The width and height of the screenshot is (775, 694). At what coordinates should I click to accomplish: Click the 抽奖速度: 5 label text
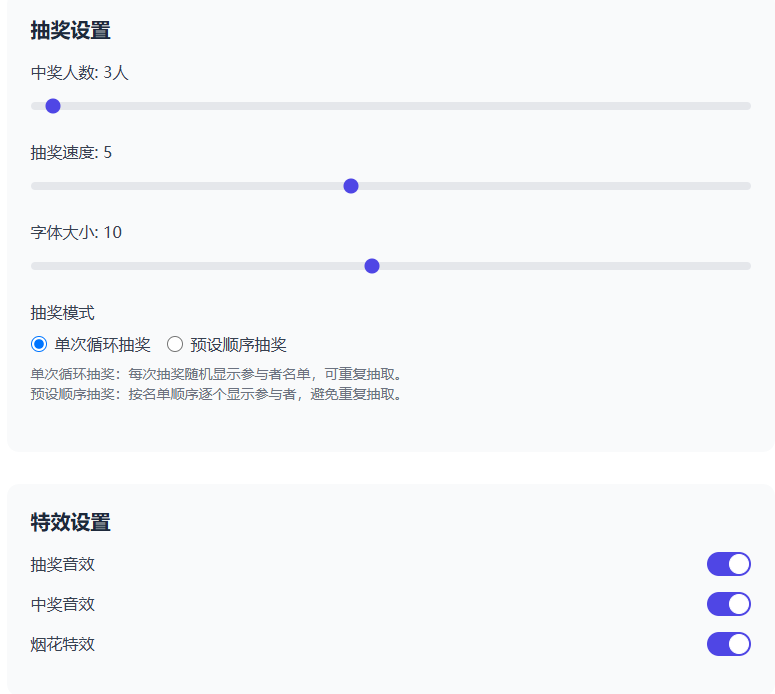(x=71, y=153)
